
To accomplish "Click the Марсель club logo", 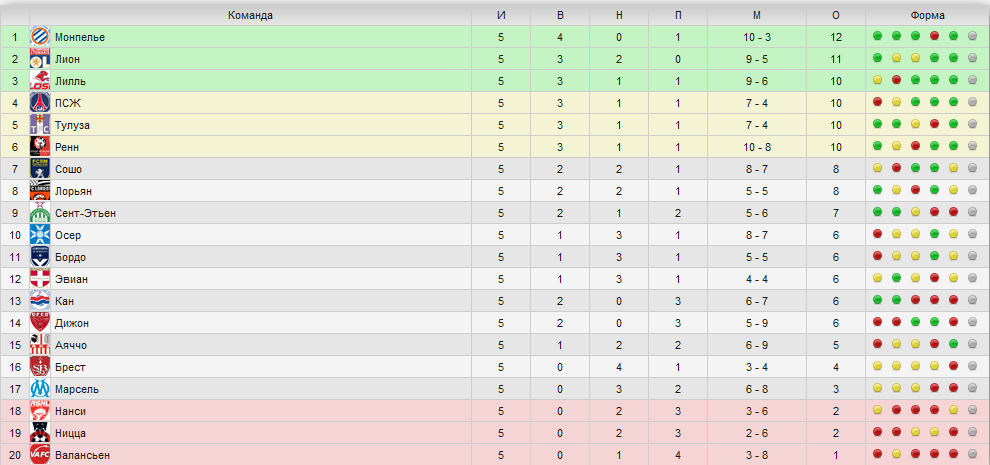I will coord(40,389).
